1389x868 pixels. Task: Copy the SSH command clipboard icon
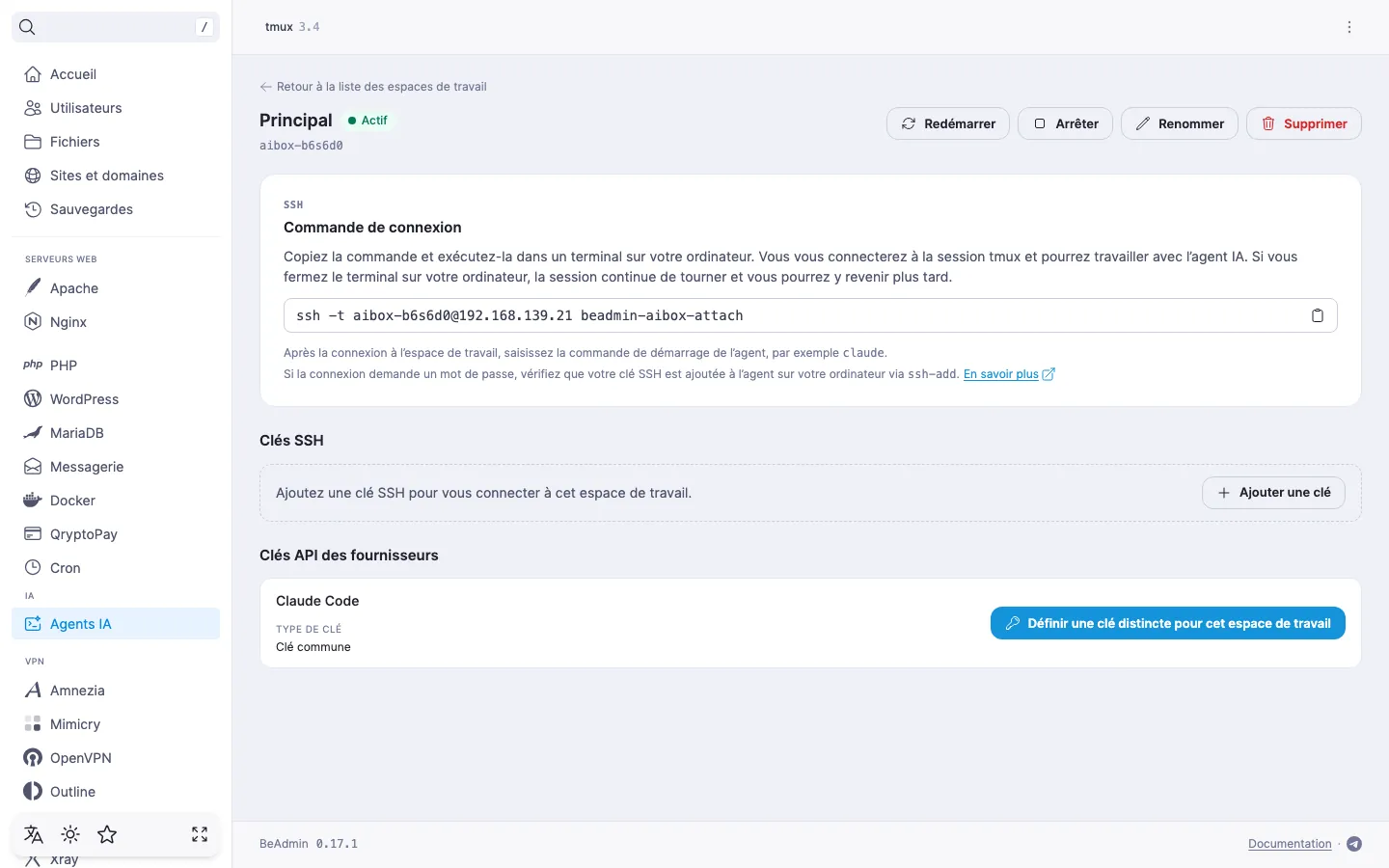1318,315
